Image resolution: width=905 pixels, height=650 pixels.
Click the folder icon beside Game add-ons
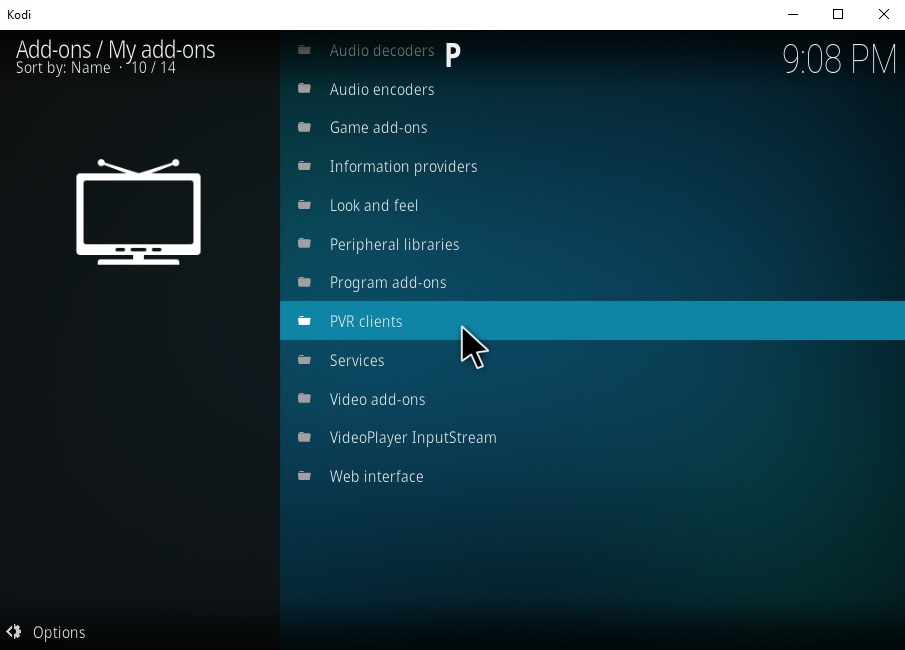click(x=304, y=128)
